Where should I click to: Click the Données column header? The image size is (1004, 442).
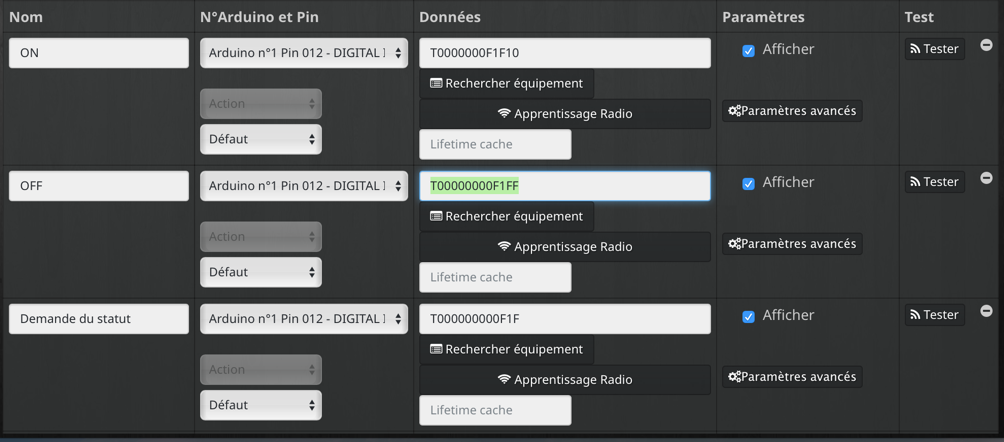point(450,17)
